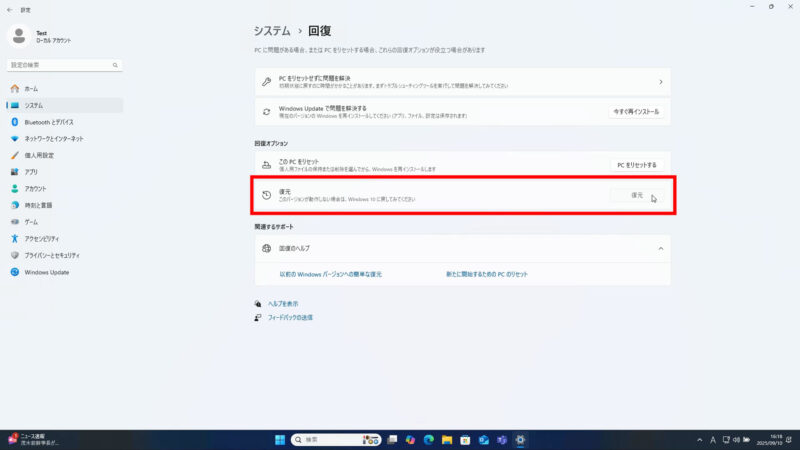Open ネットワークとインターネット settings

pos(53,138)
